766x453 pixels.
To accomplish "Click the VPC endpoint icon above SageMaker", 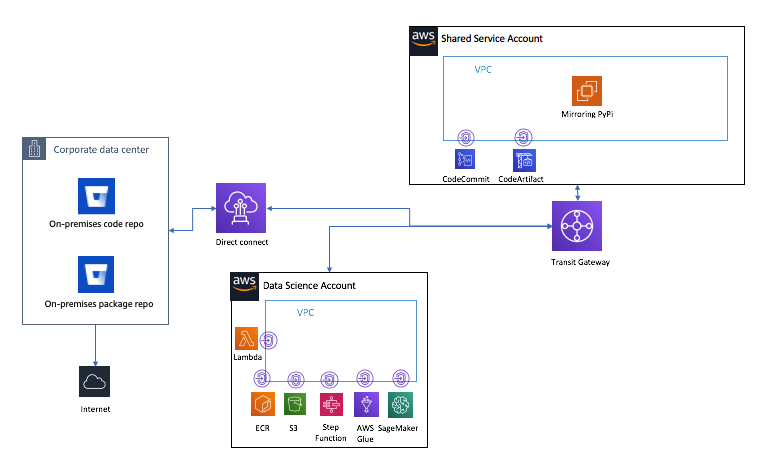I will click(x=401, y=378).
